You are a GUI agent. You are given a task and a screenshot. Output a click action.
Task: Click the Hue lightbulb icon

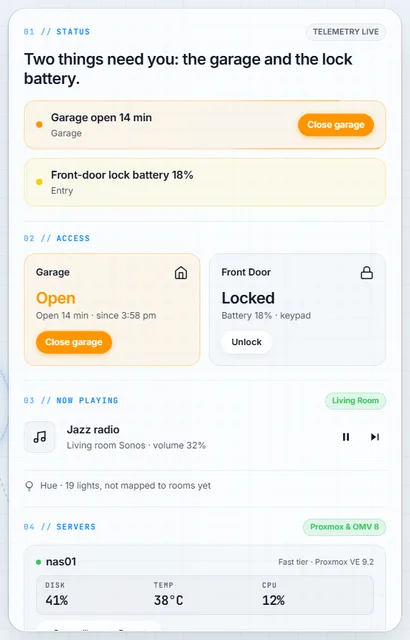point(29,486)
